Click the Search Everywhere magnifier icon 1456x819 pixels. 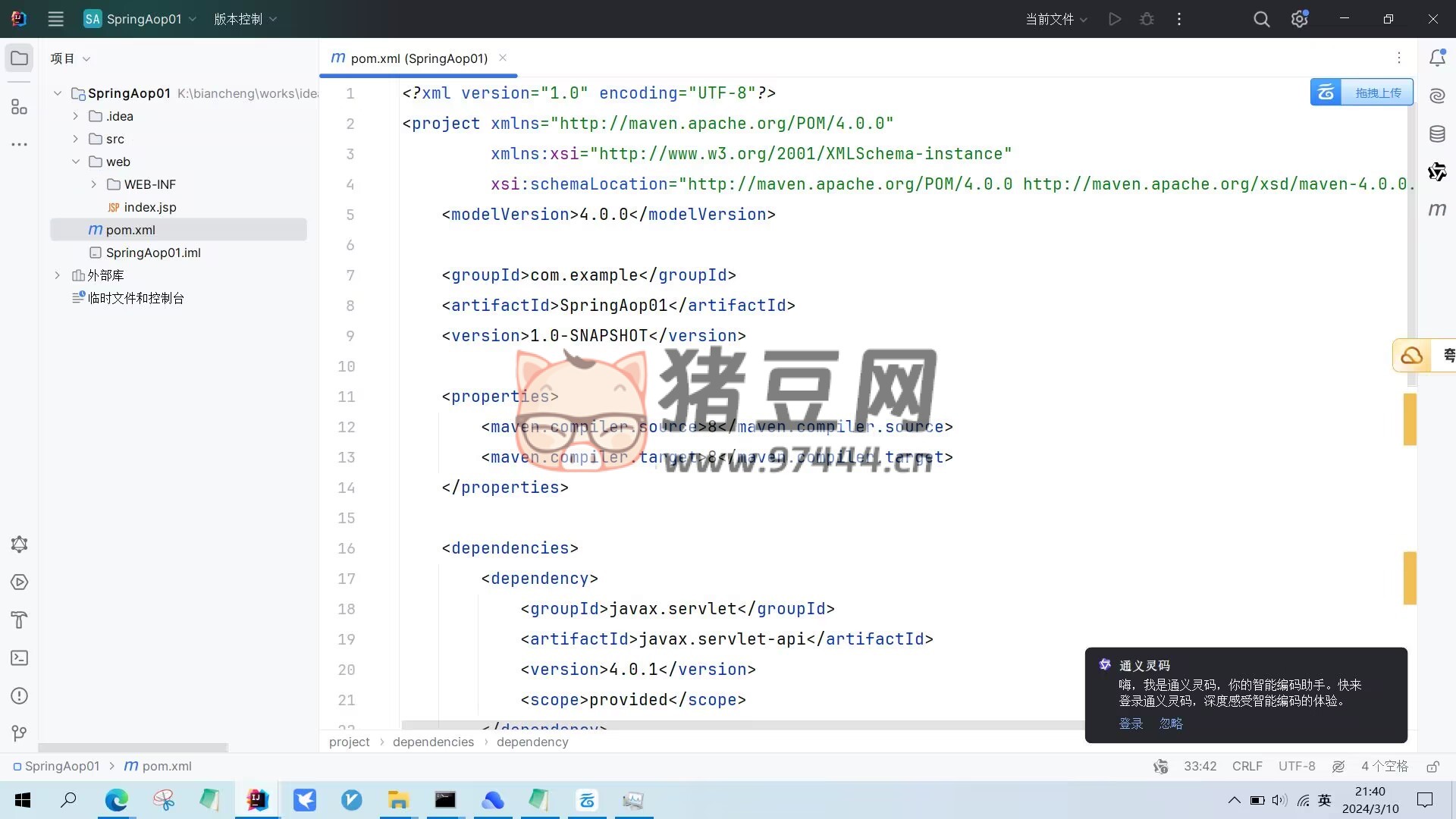1261,19
